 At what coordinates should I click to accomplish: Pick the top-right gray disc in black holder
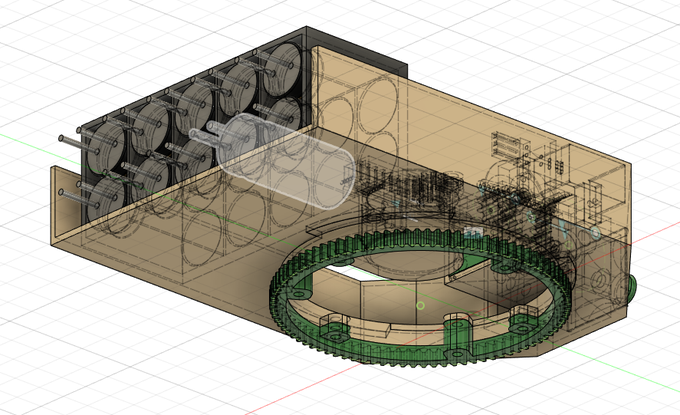click(282, 65)
